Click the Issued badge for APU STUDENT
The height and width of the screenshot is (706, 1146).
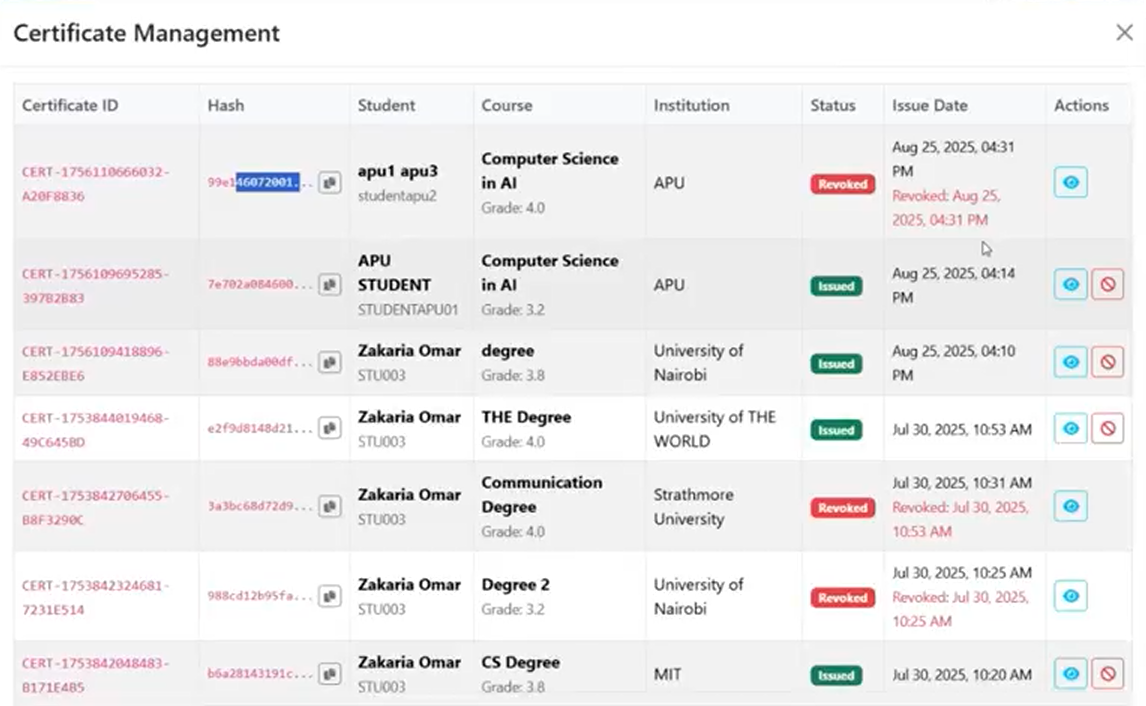click(x=836, y=286)
